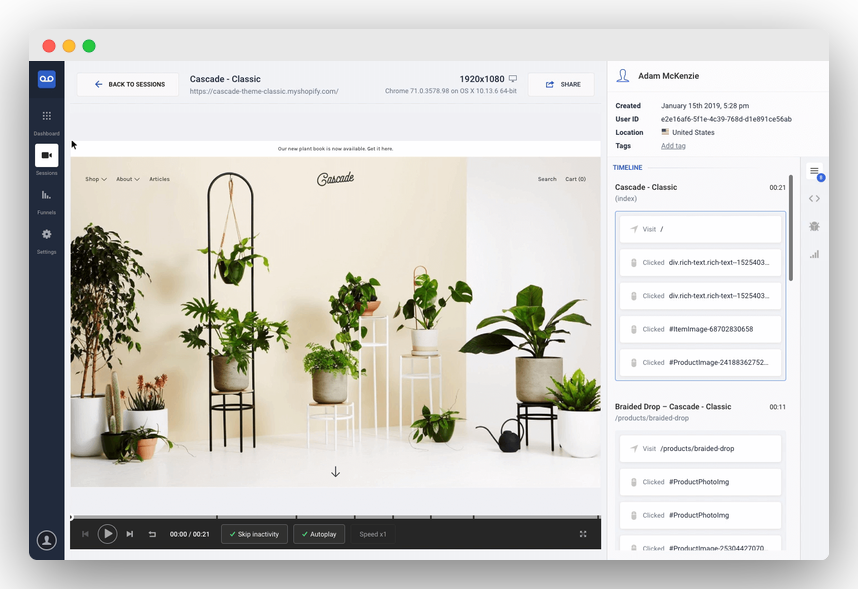Click the TIMELINE section label
858x589 pixels.
(x=628, y=168)
